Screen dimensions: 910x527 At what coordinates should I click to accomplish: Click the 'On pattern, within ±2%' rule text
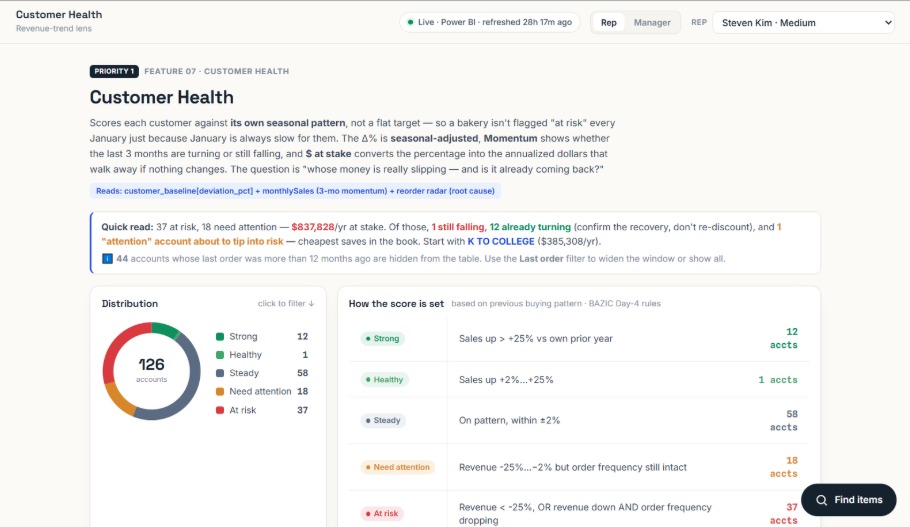pyautogui.click(x=510, y=420)
